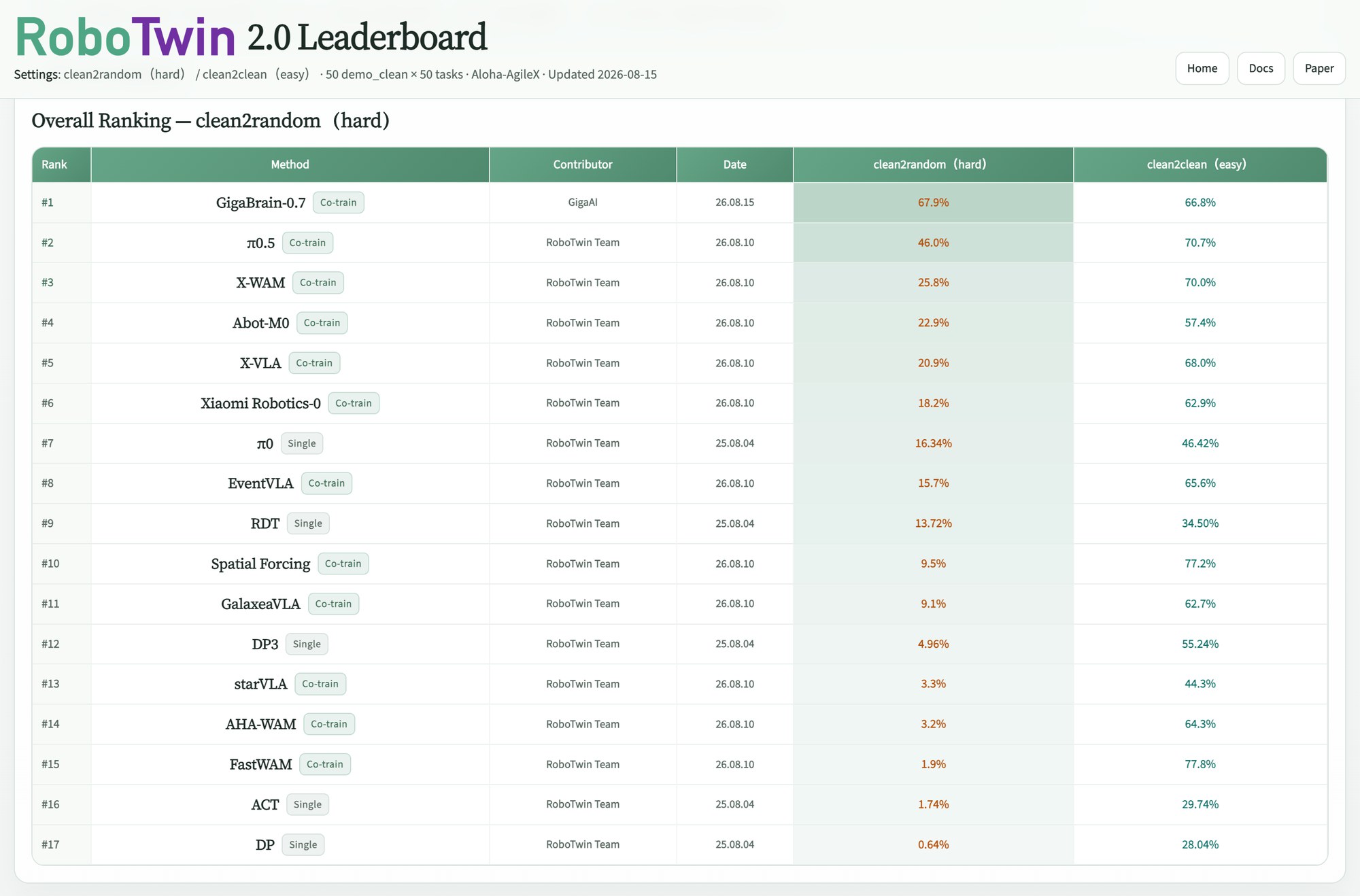Click the Co-train badge beside X-WAM
Screen dimensions: 1360x896
318,283
